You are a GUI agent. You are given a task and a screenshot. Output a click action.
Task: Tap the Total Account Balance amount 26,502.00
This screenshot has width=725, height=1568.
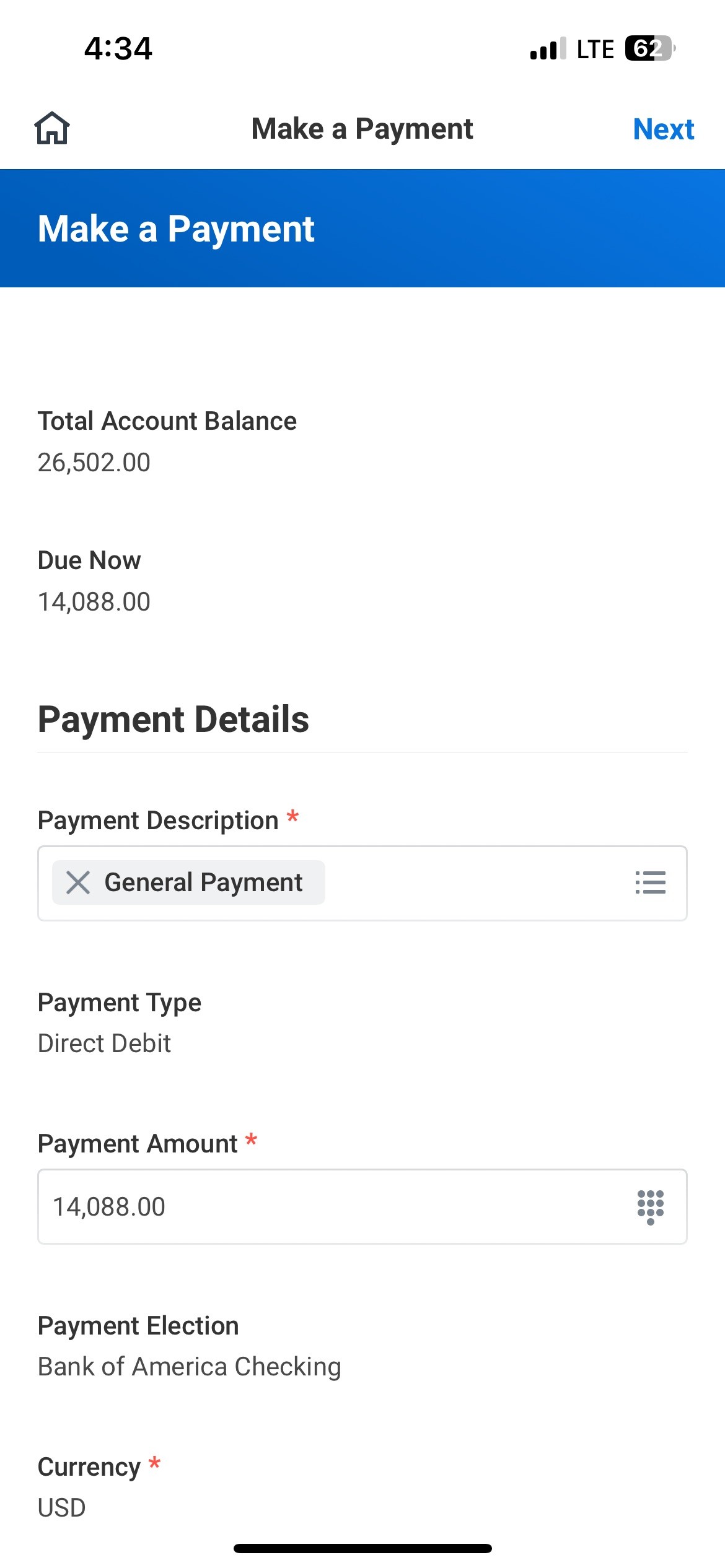[94, 463]
